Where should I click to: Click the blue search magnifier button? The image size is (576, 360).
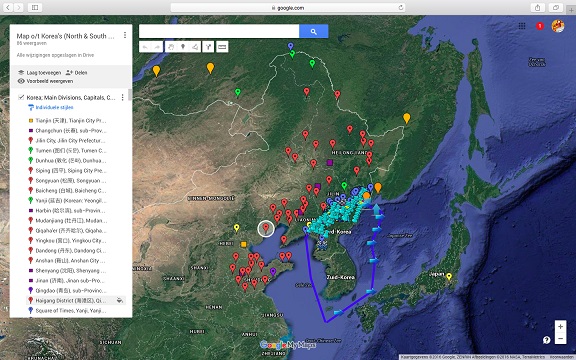[x=313, y=32]
